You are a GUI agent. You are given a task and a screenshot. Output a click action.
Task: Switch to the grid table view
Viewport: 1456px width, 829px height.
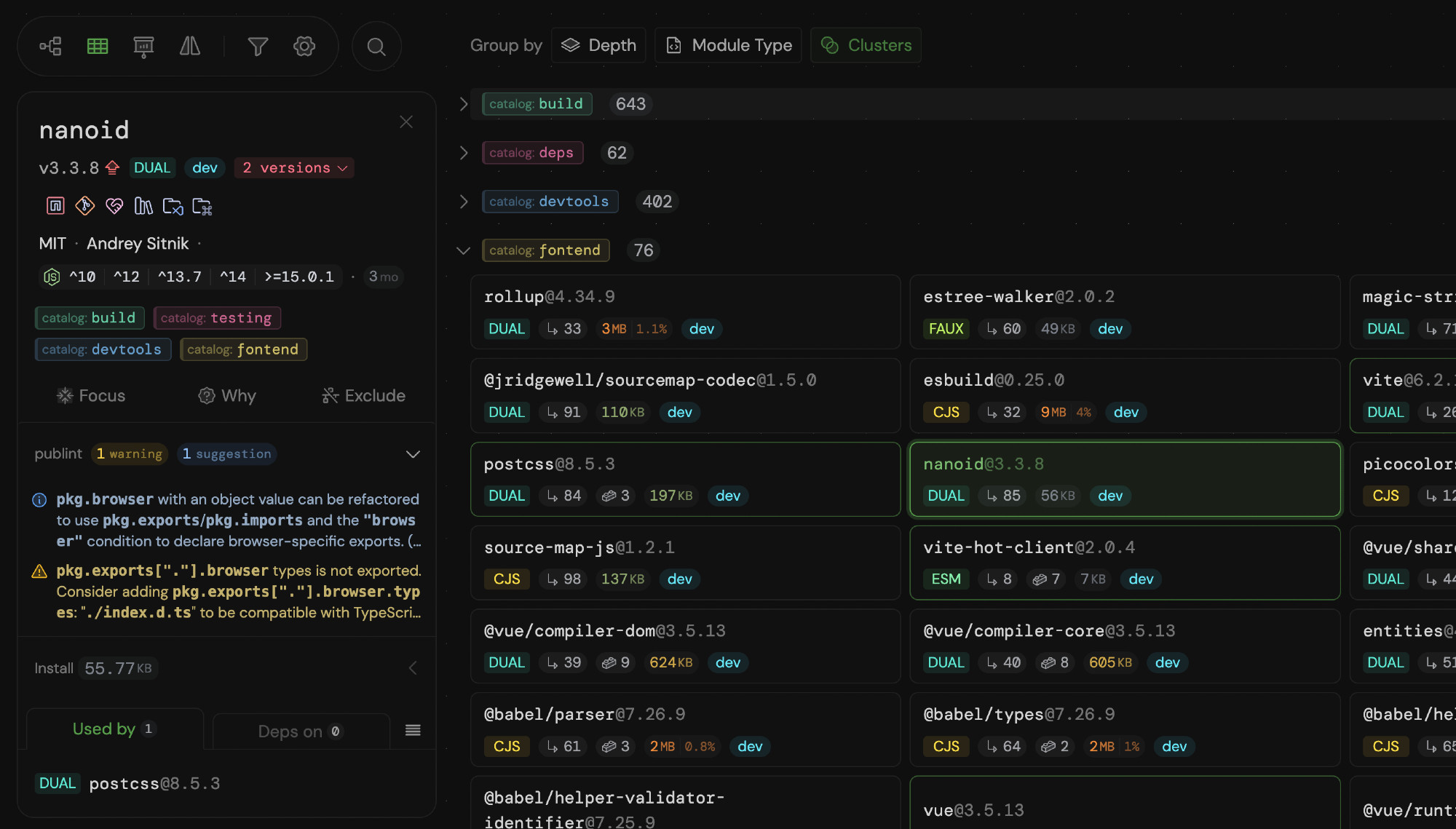[x=98, y=47]
